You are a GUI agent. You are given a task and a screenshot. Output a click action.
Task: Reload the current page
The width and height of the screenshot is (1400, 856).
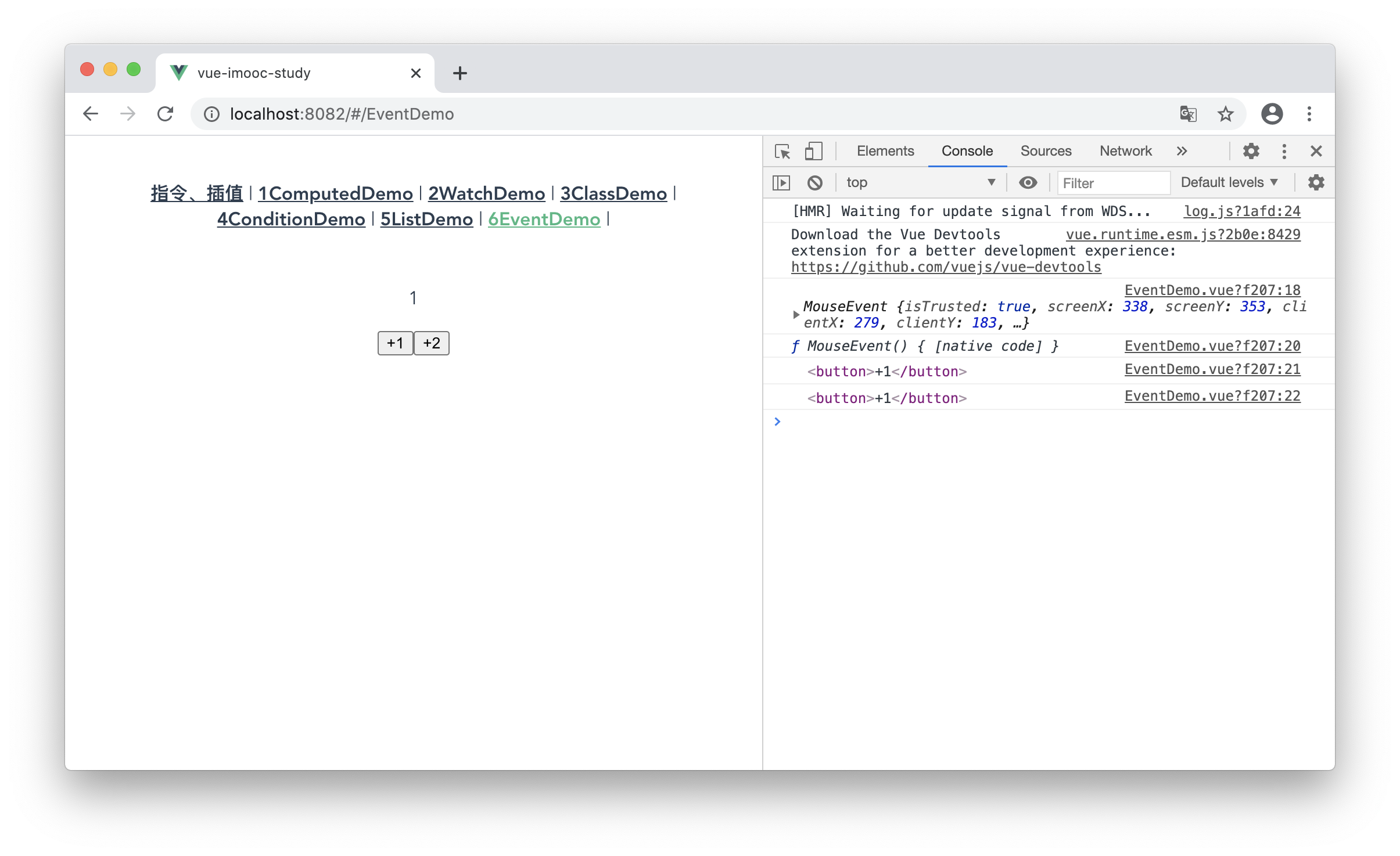coord(166,114)
